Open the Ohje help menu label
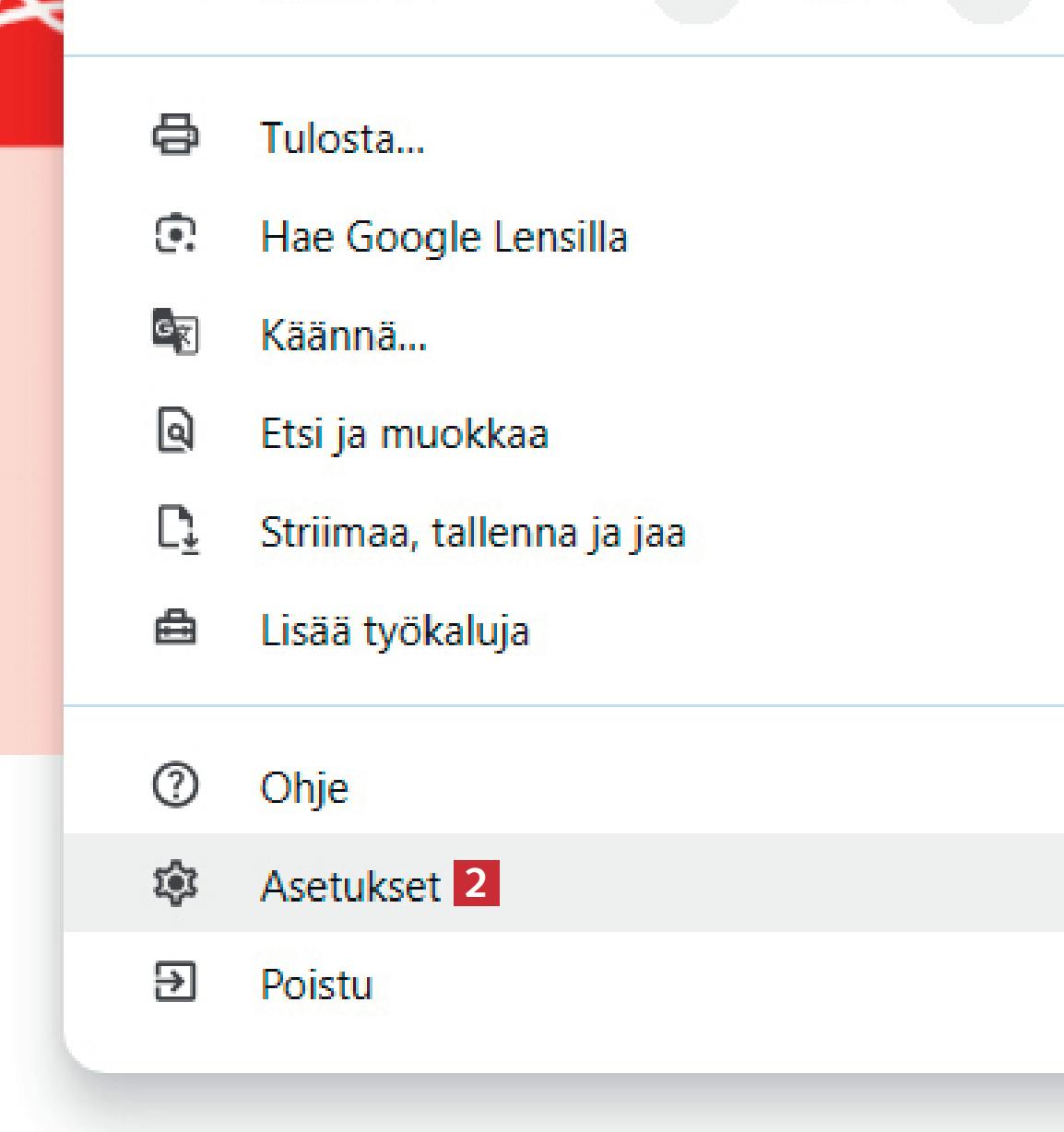This screenshot has height=1132, width=1064. (304, 788)
